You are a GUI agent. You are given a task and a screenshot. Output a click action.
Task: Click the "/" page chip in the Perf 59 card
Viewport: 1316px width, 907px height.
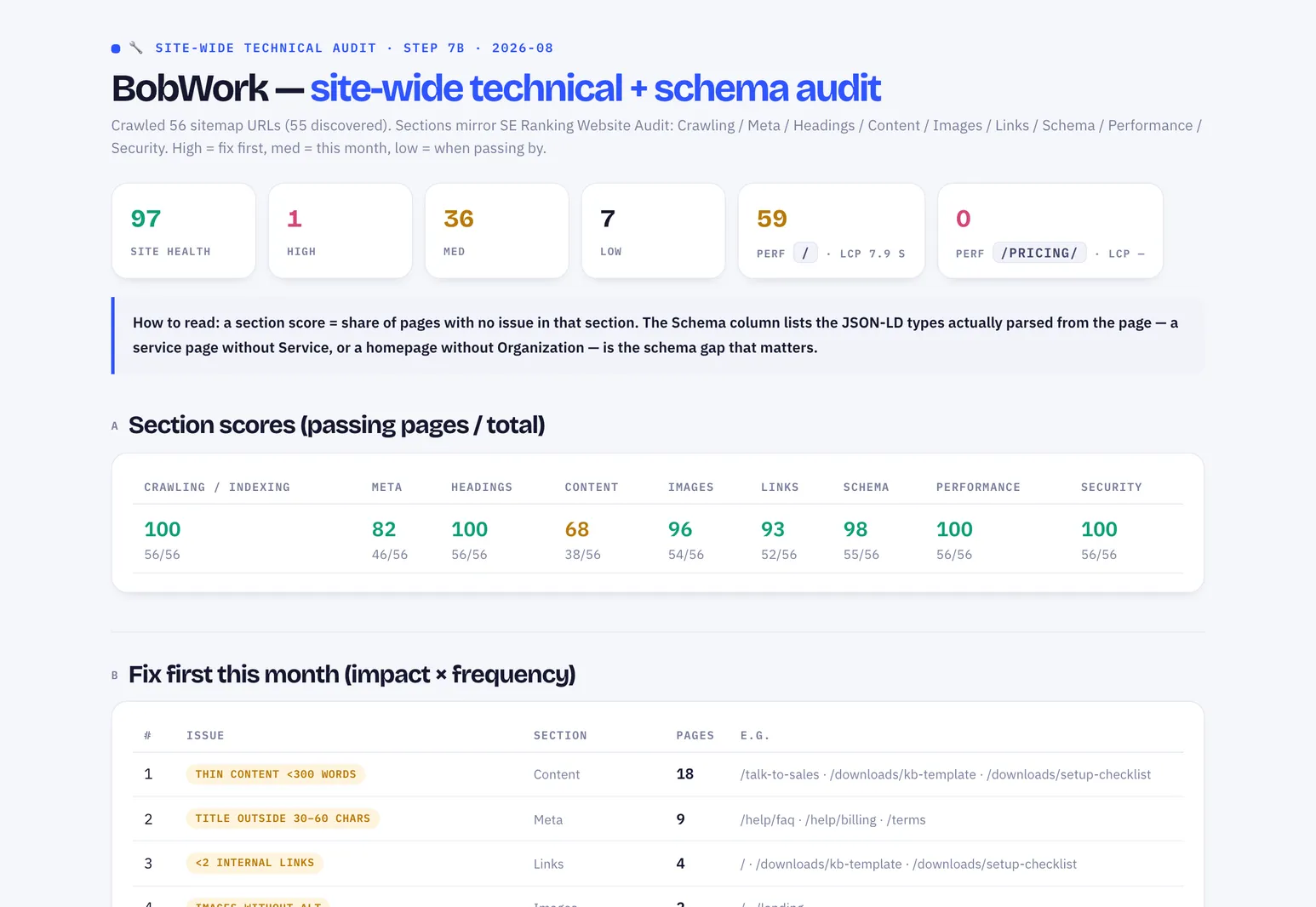tap(805, 253)
